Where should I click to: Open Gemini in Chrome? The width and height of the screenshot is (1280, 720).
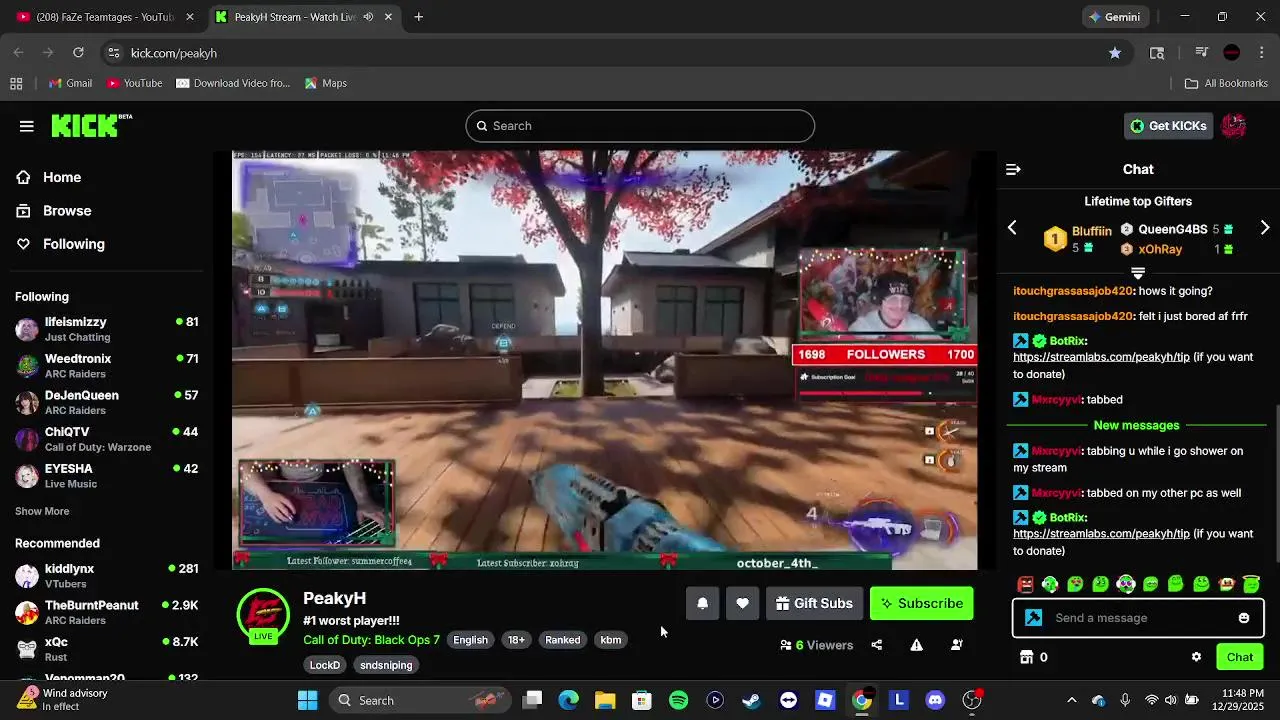click(1115, 17)
